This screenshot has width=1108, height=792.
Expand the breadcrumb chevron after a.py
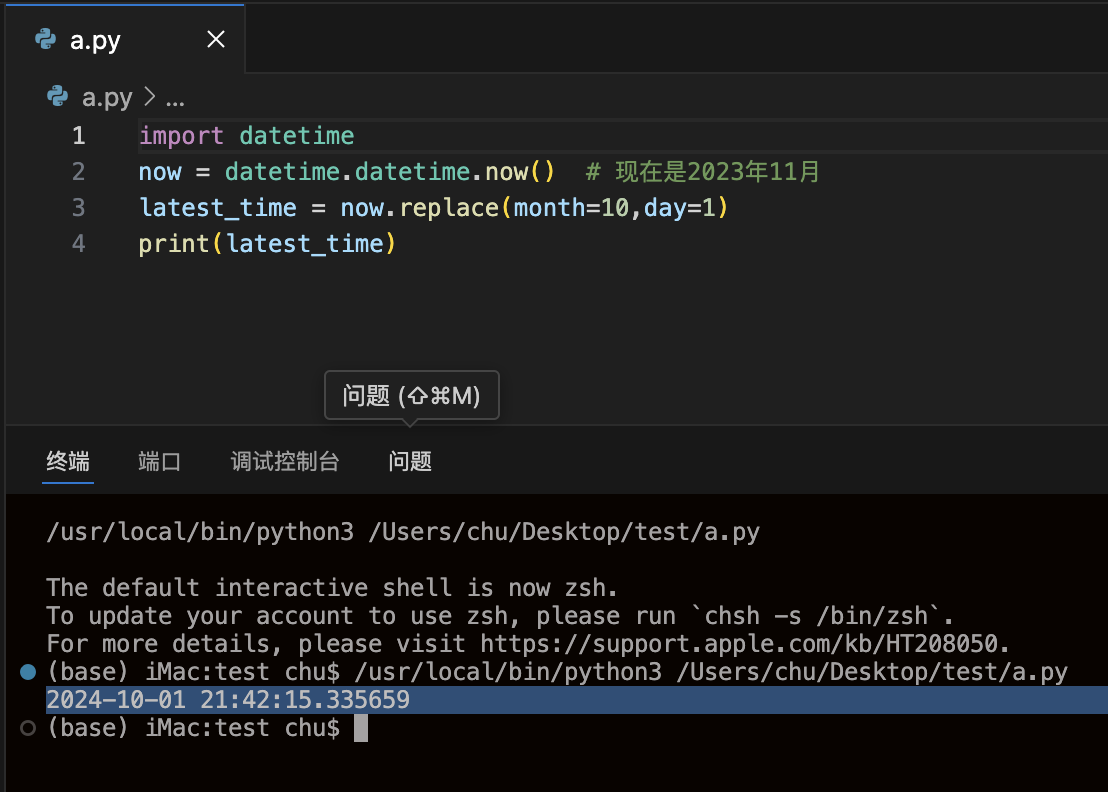[150, 97]
